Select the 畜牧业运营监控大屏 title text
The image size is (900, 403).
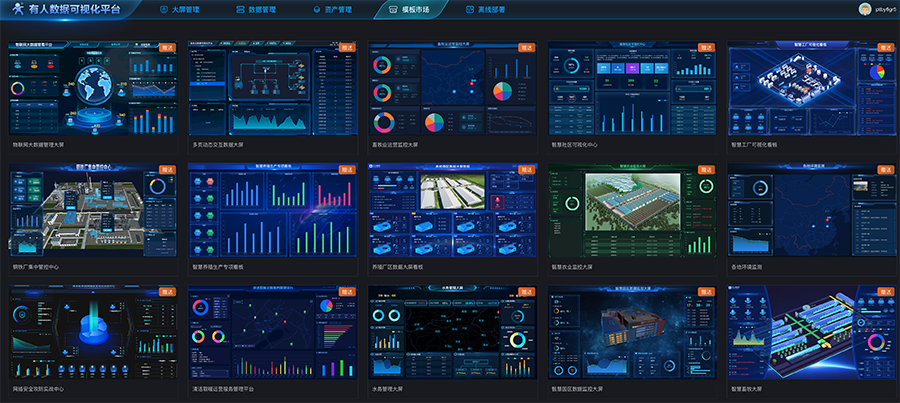point(395,145)
